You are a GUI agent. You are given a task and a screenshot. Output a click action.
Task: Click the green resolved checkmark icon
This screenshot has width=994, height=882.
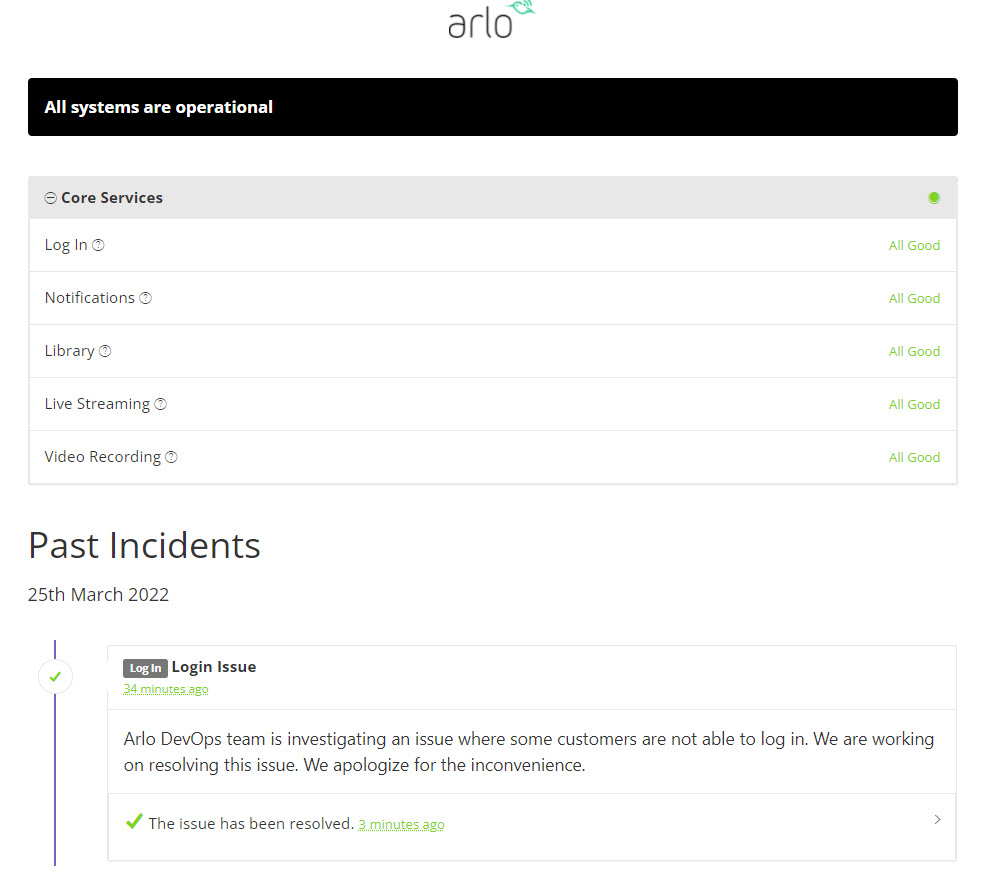(133, 822)
